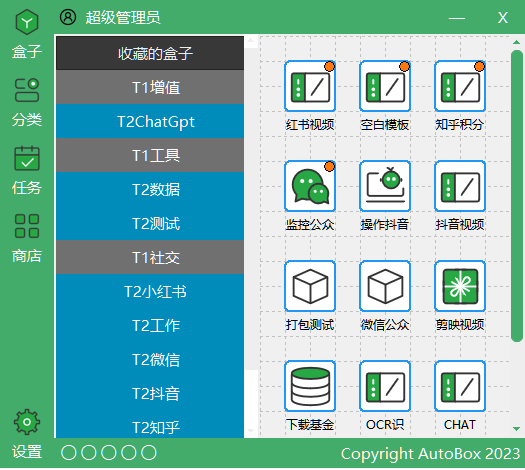525x470 pixels.
Task: Open the 盒子 box section icon
Action: [27, 22]
